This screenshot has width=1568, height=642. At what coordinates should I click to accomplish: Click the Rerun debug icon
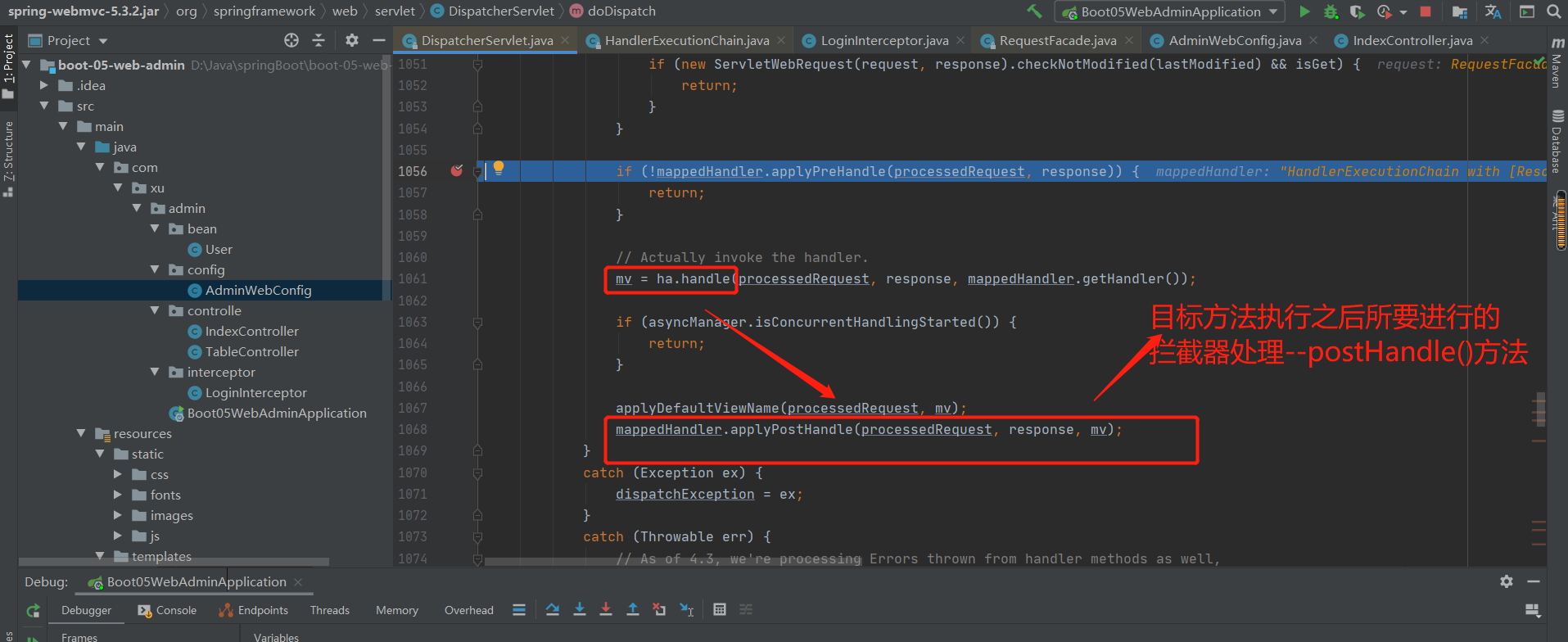click(33, 610)
